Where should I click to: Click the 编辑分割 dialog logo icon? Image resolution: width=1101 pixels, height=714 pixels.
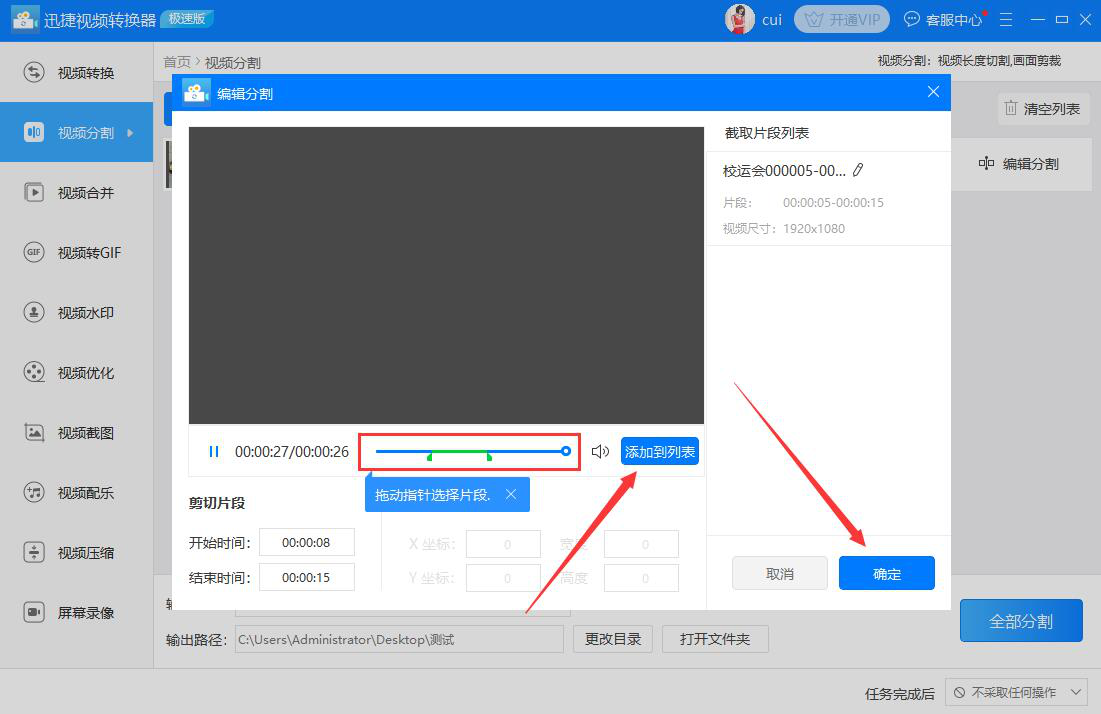point(196,93)
